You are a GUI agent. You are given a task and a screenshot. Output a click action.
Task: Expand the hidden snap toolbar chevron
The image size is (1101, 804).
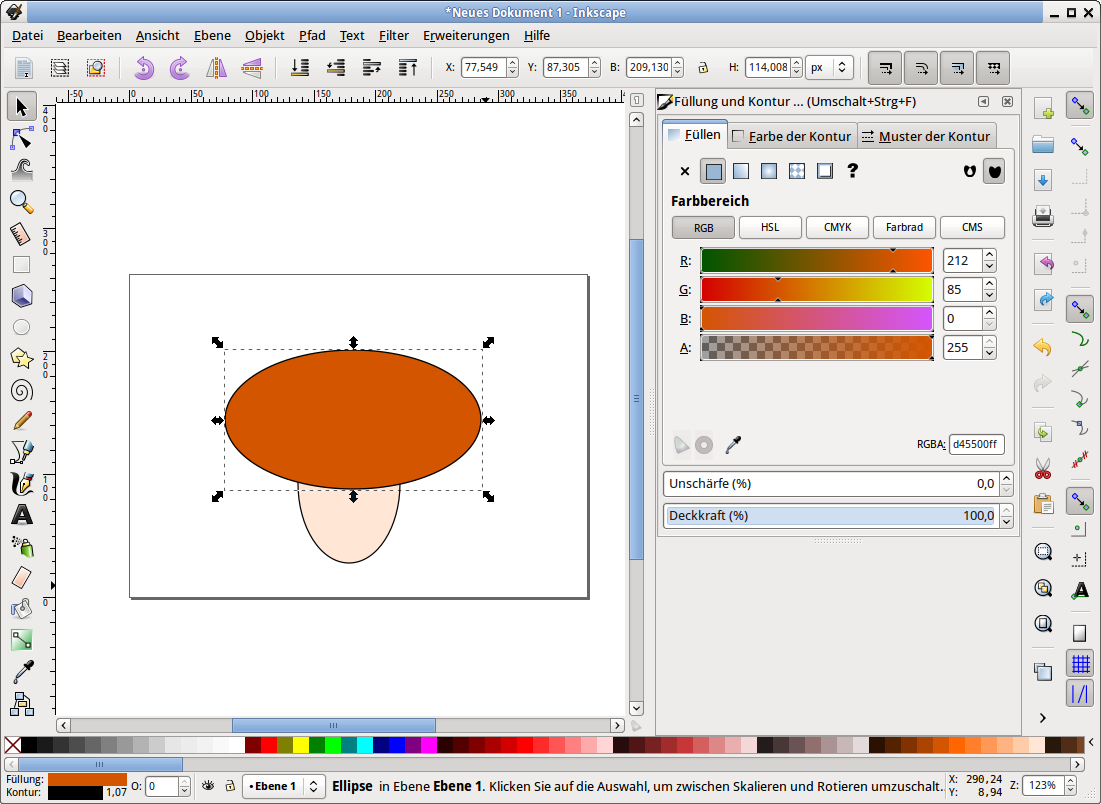(1042, 718)
